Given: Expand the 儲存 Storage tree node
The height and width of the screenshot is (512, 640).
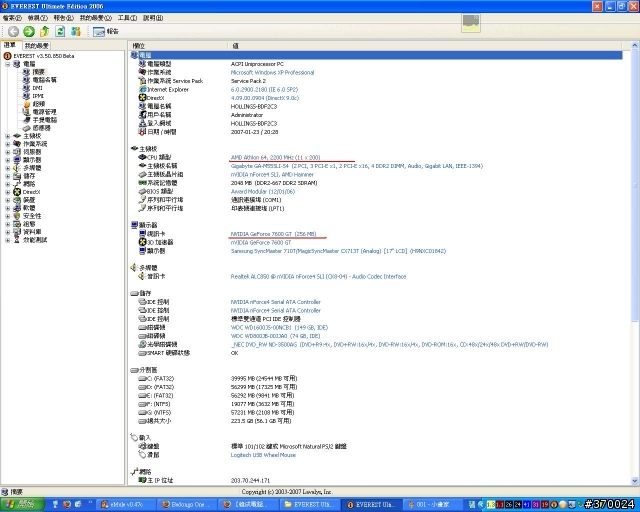Looking at the screenshot, I should pyautogui.click(x=7, y=176).
